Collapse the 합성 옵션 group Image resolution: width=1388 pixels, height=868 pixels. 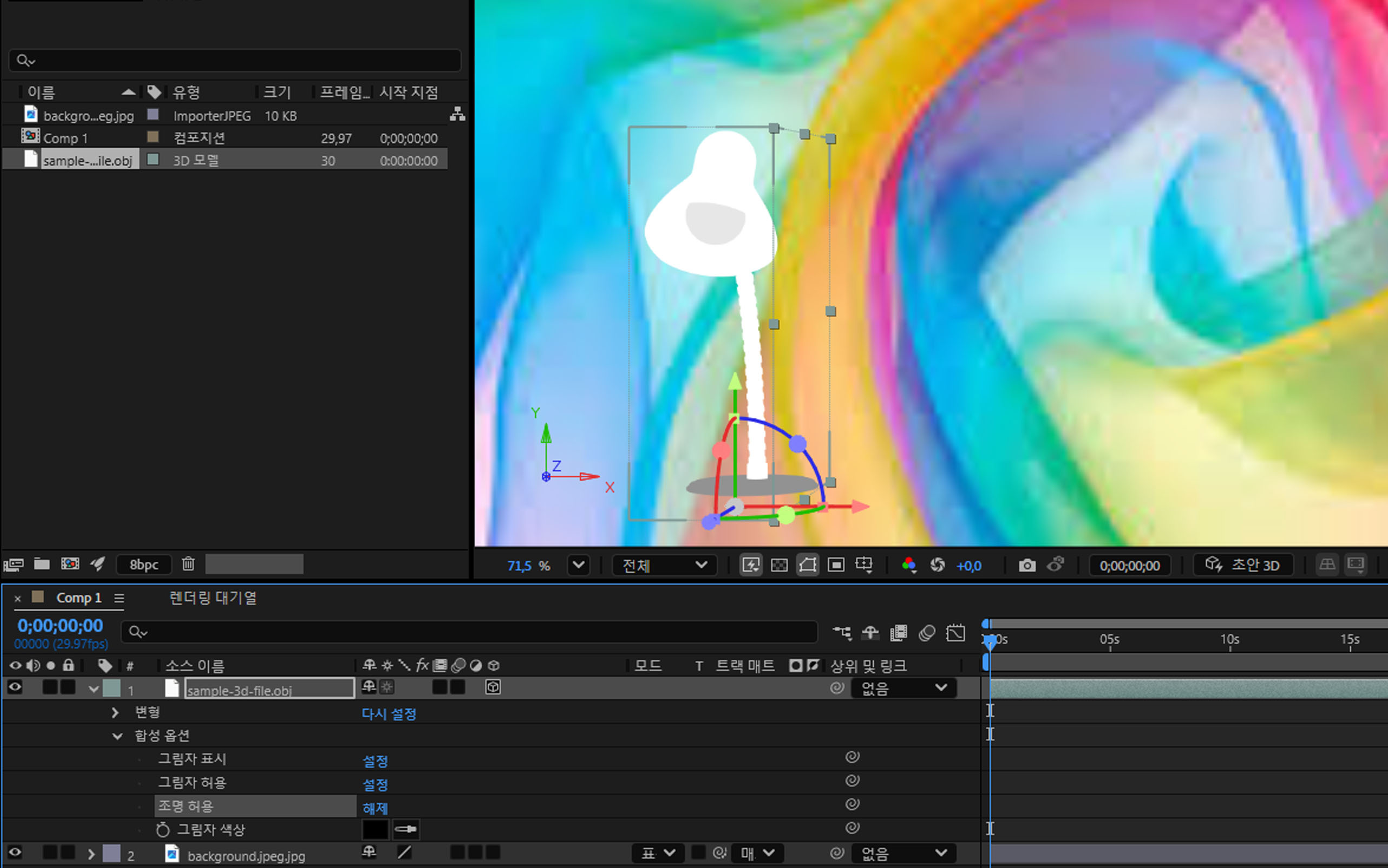coord(117,736)
